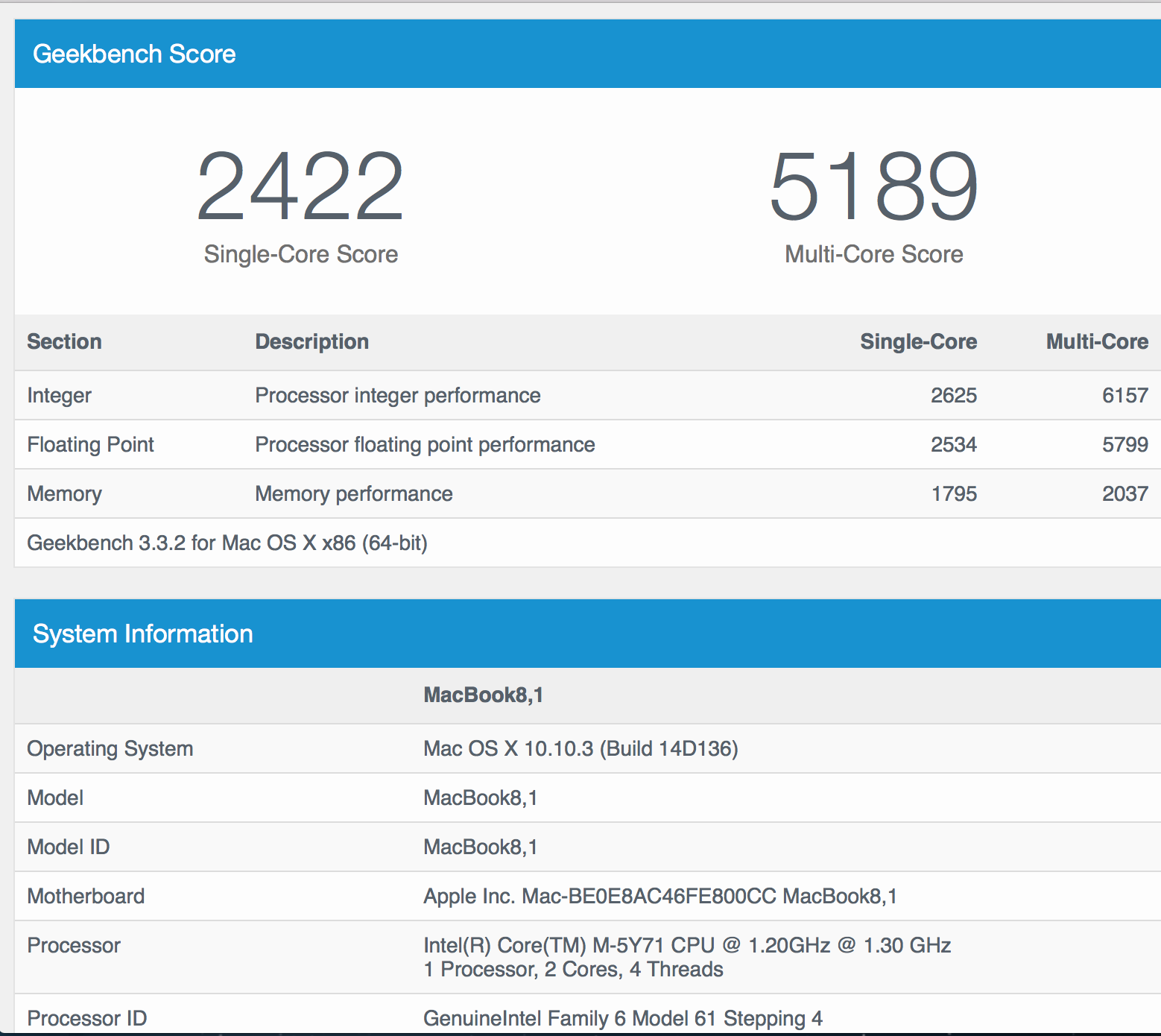Image resolution: width=1161 pixels, height=1036 pixels.
Task: Select the Motherboard row label
Action: pyautogui.click(x=86, y=897)
